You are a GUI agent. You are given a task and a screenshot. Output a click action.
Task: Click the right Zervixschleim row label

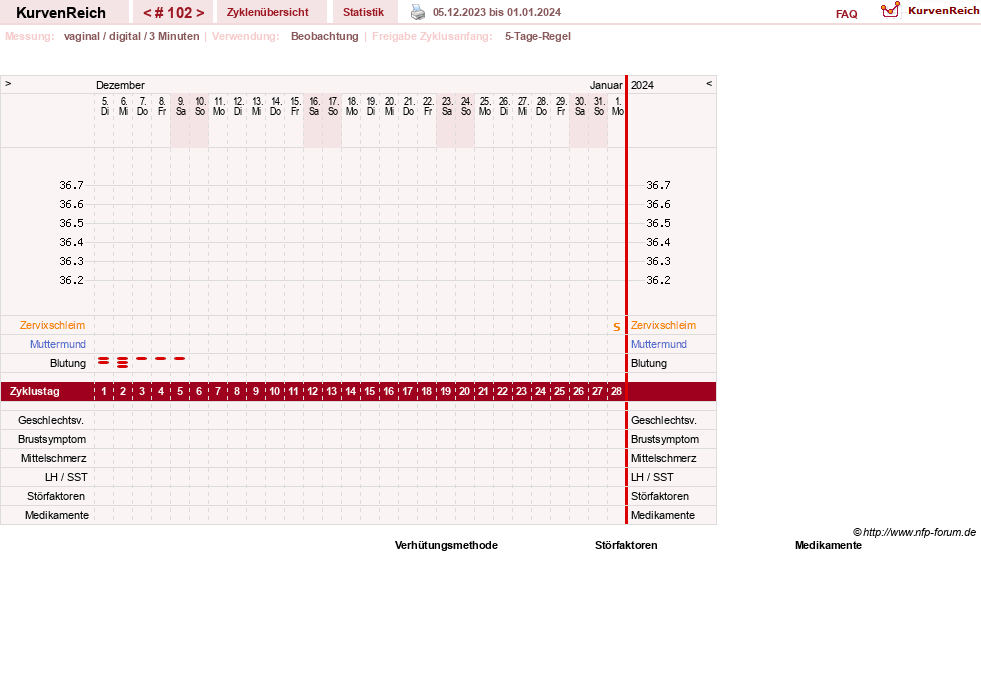[663, 325]
